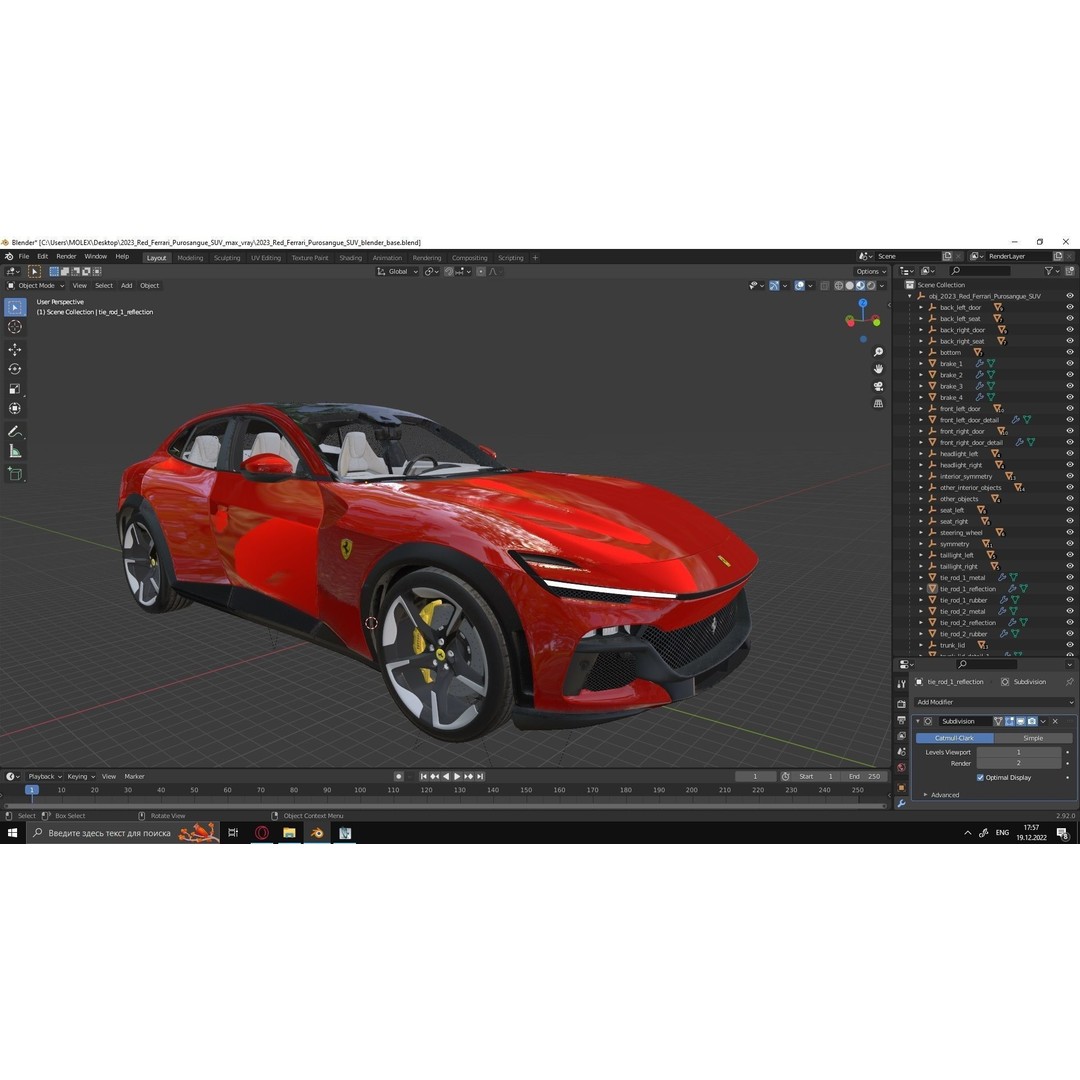Open the Add Modifier dropdown

pos(994,702)
